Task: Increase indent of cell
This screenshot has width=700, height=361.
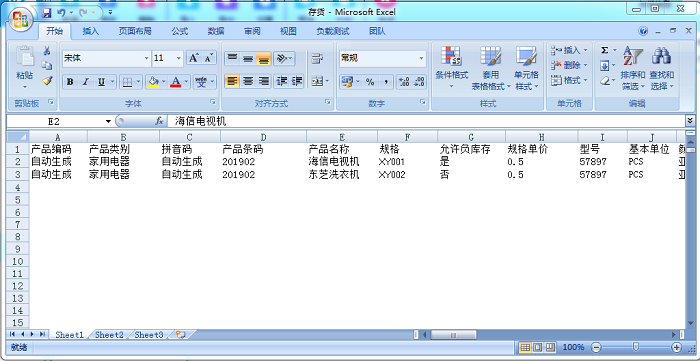Action: coord(297,81)
